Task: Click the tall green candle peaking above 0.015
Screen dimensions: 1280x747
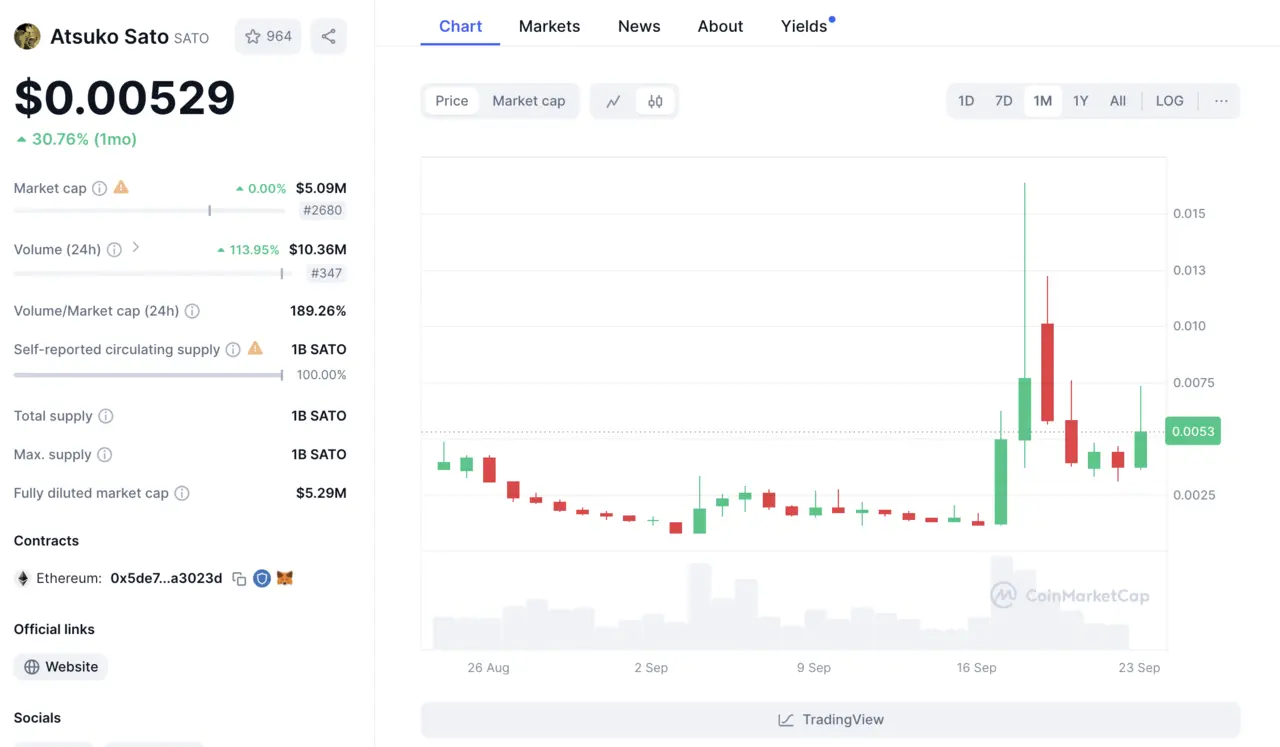Action: click(1024, 409)
